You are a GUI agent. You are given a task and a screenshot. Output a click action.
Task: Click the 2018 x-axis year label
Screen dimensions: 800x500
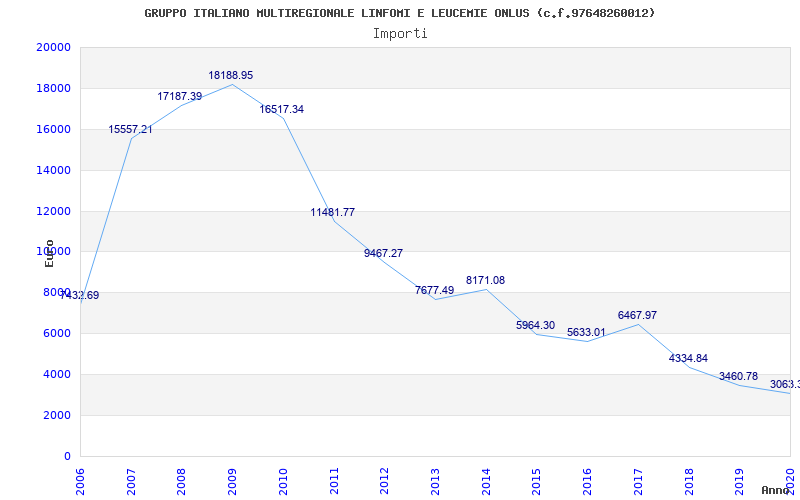[689, 481]
